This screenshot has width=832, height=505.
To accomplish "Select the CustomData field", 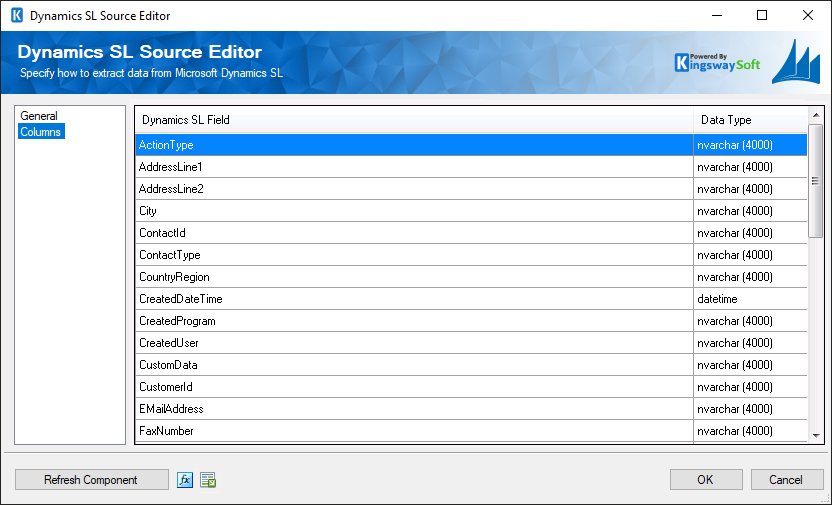I will (x=414, y=365).
